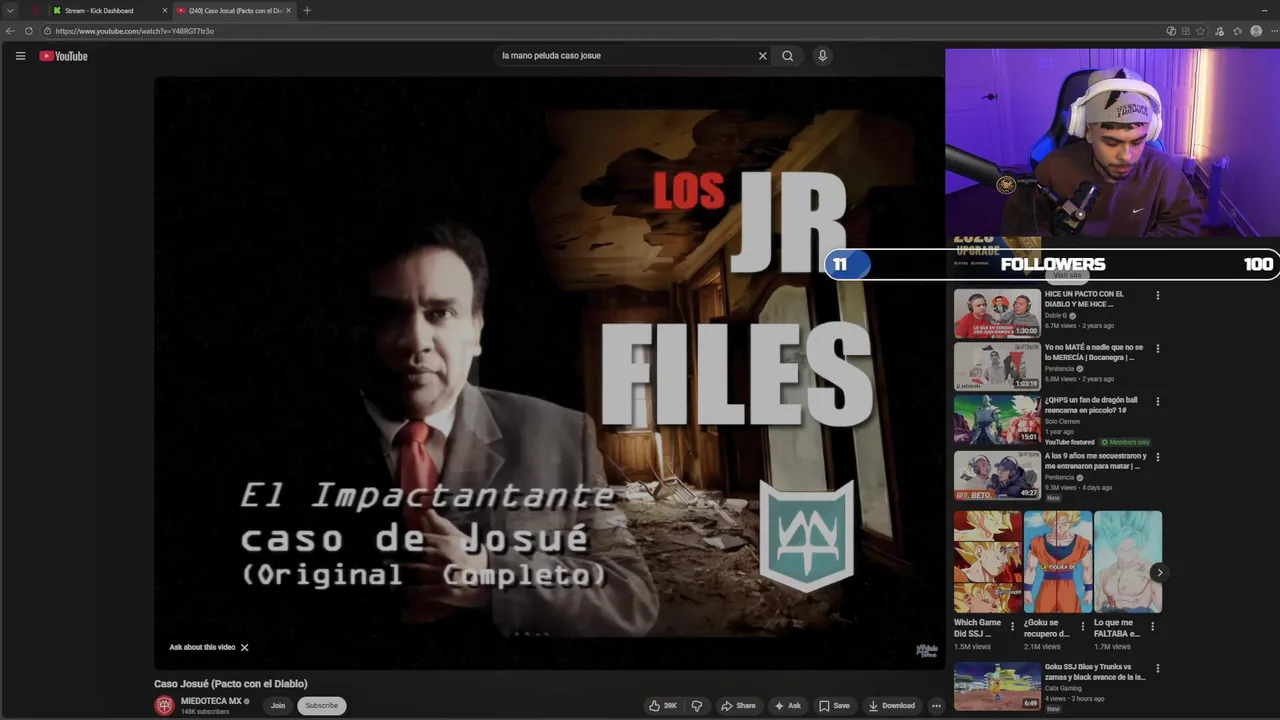Close the Kick Dashboard tab
This screenshot has width=1280, height=720.
164,10
